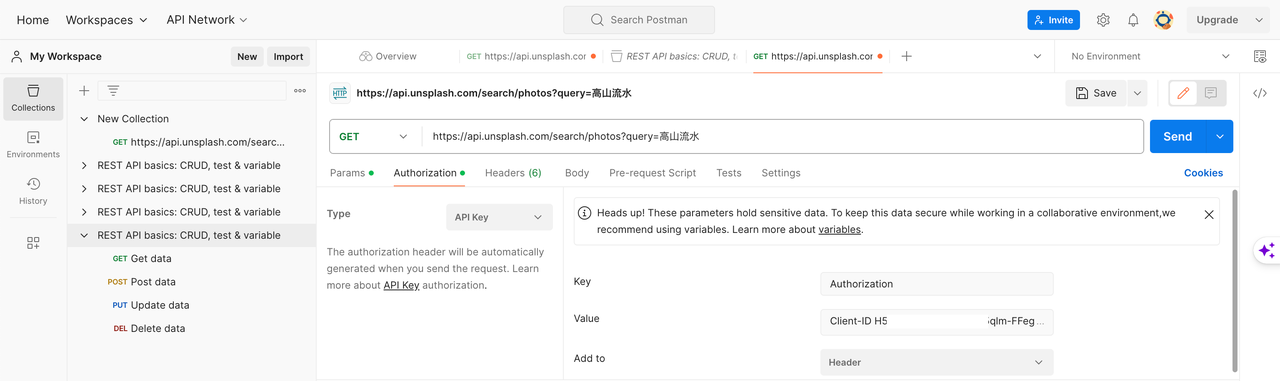Switch to the Params tab
The image size is (1280, 381).
(351, 173)
